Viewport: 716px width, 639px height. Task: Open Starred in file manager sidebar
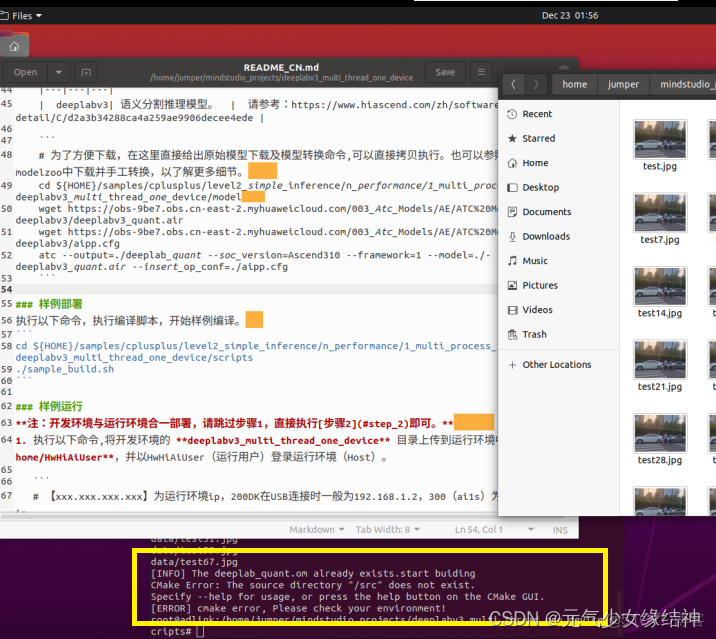[x=559, y=138]
